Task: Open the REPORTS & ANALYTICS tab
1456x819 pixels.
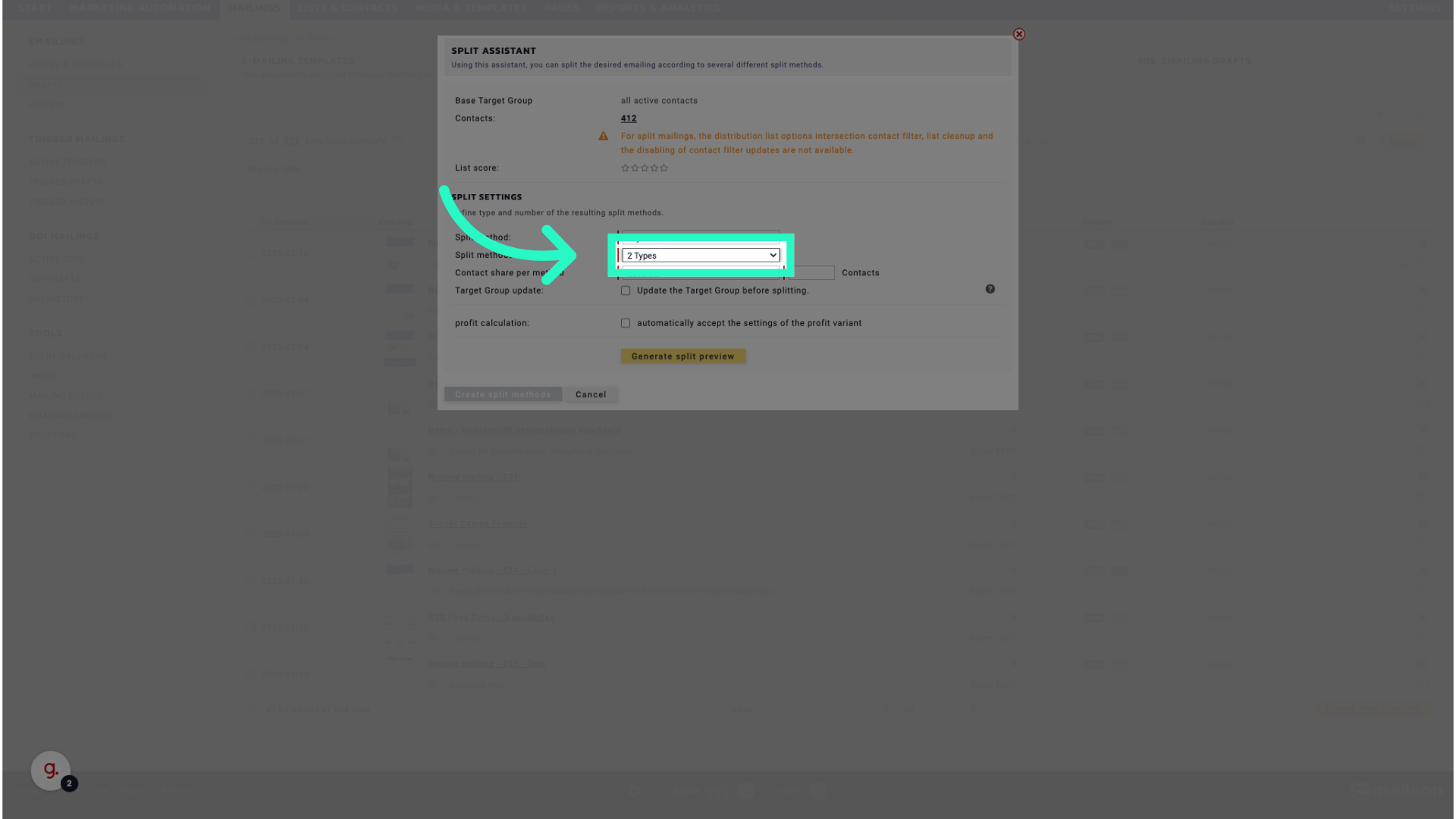Action: tap(658, 8)
